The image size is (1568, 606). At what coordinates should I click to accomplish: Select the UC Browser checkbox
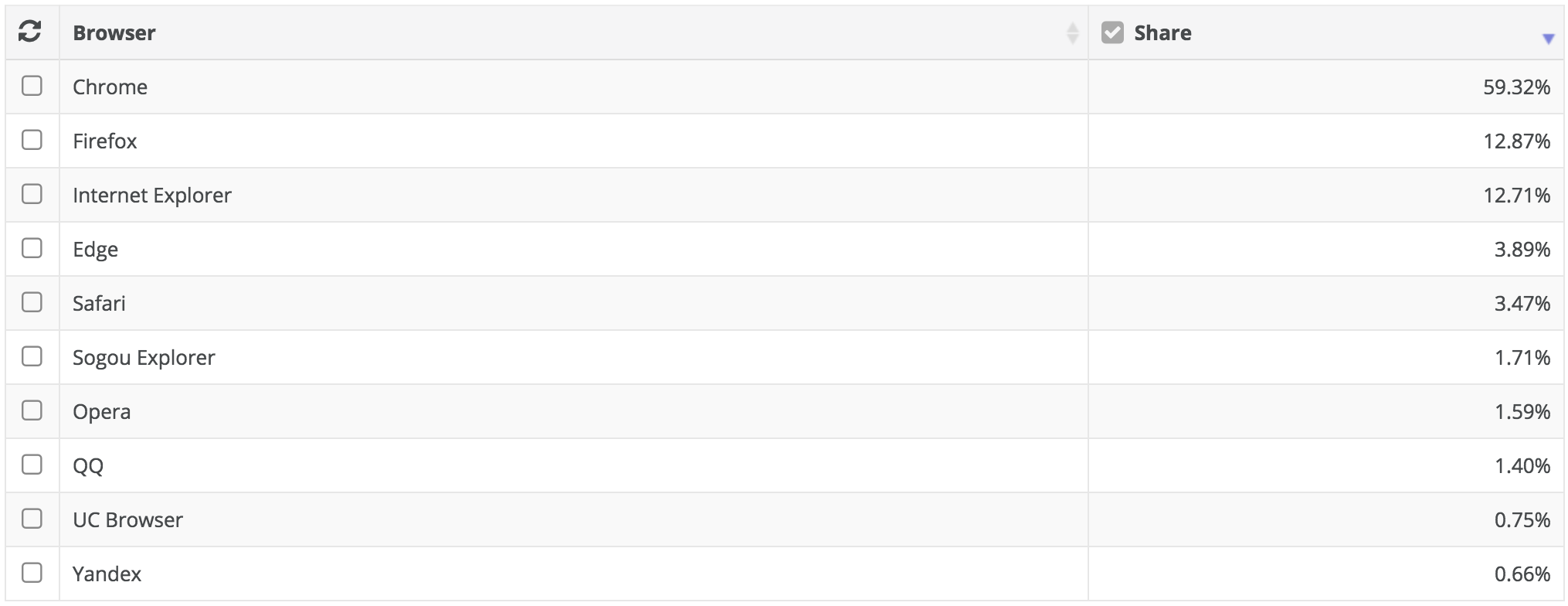coord(32,519)
